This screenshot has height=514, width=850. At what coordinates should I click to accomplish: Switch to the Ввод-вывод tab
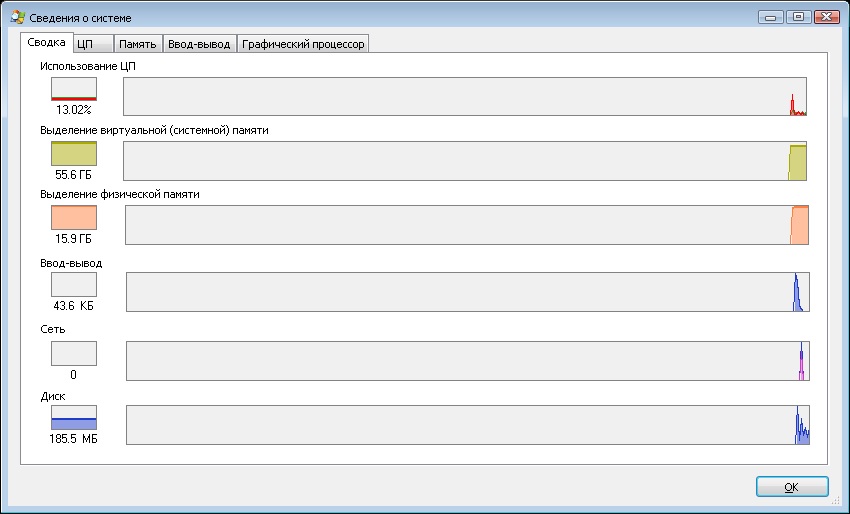pos(199,44)
